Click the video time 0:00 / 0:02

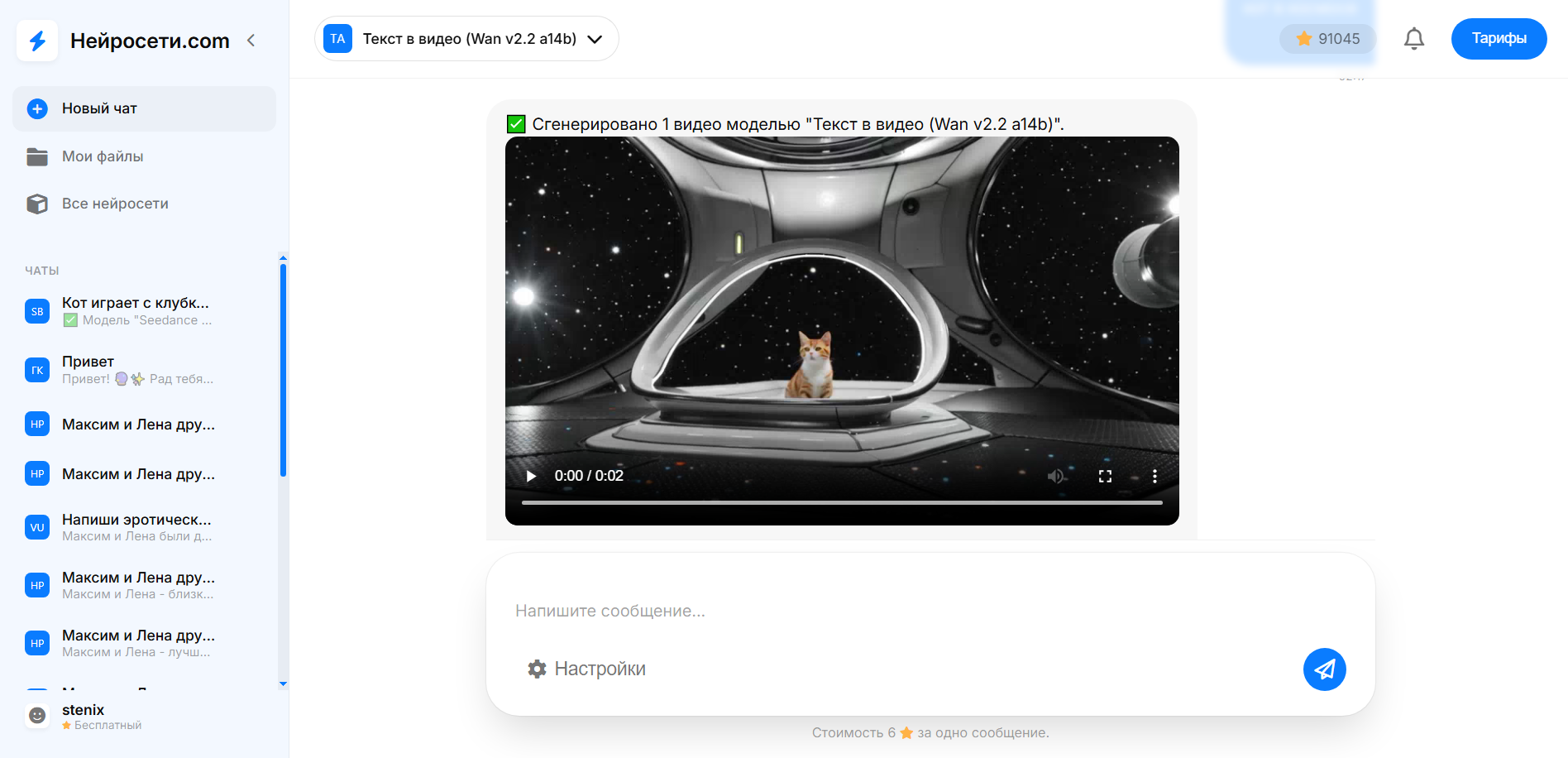[589, 476]
